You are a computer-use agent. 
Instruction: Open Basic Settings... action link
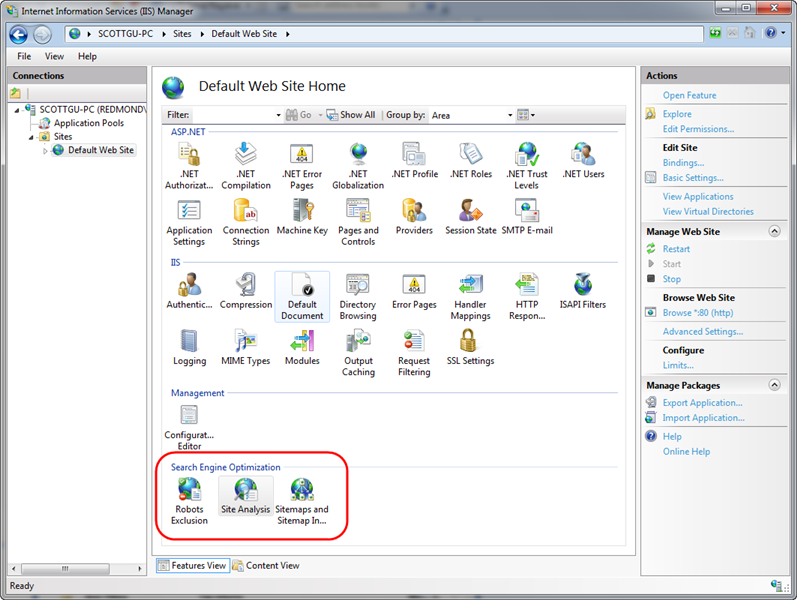coord(693,178)
